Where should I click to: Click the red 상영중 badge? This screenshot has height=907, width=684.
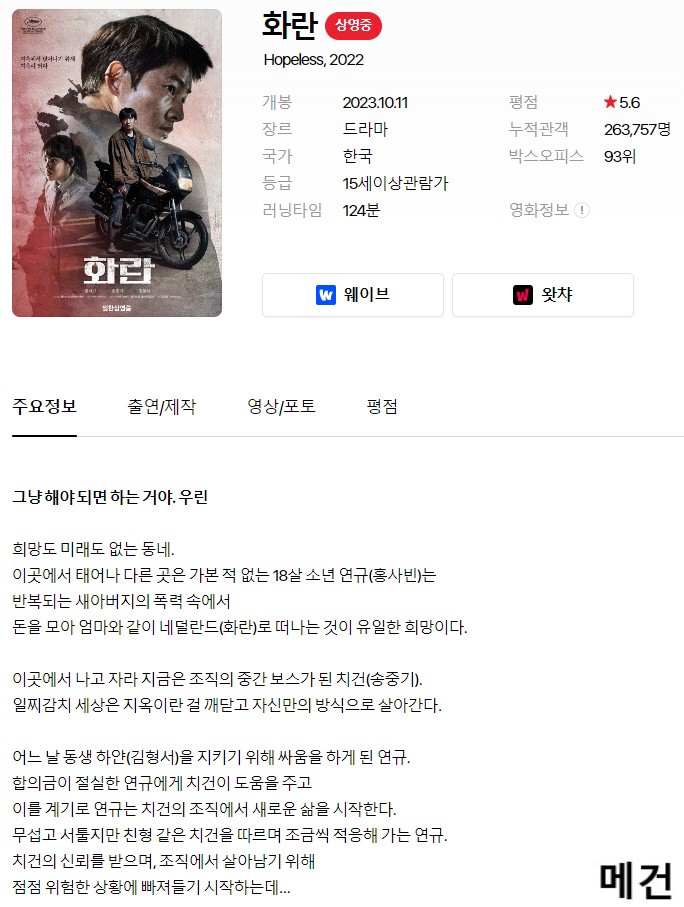[353, 26]
